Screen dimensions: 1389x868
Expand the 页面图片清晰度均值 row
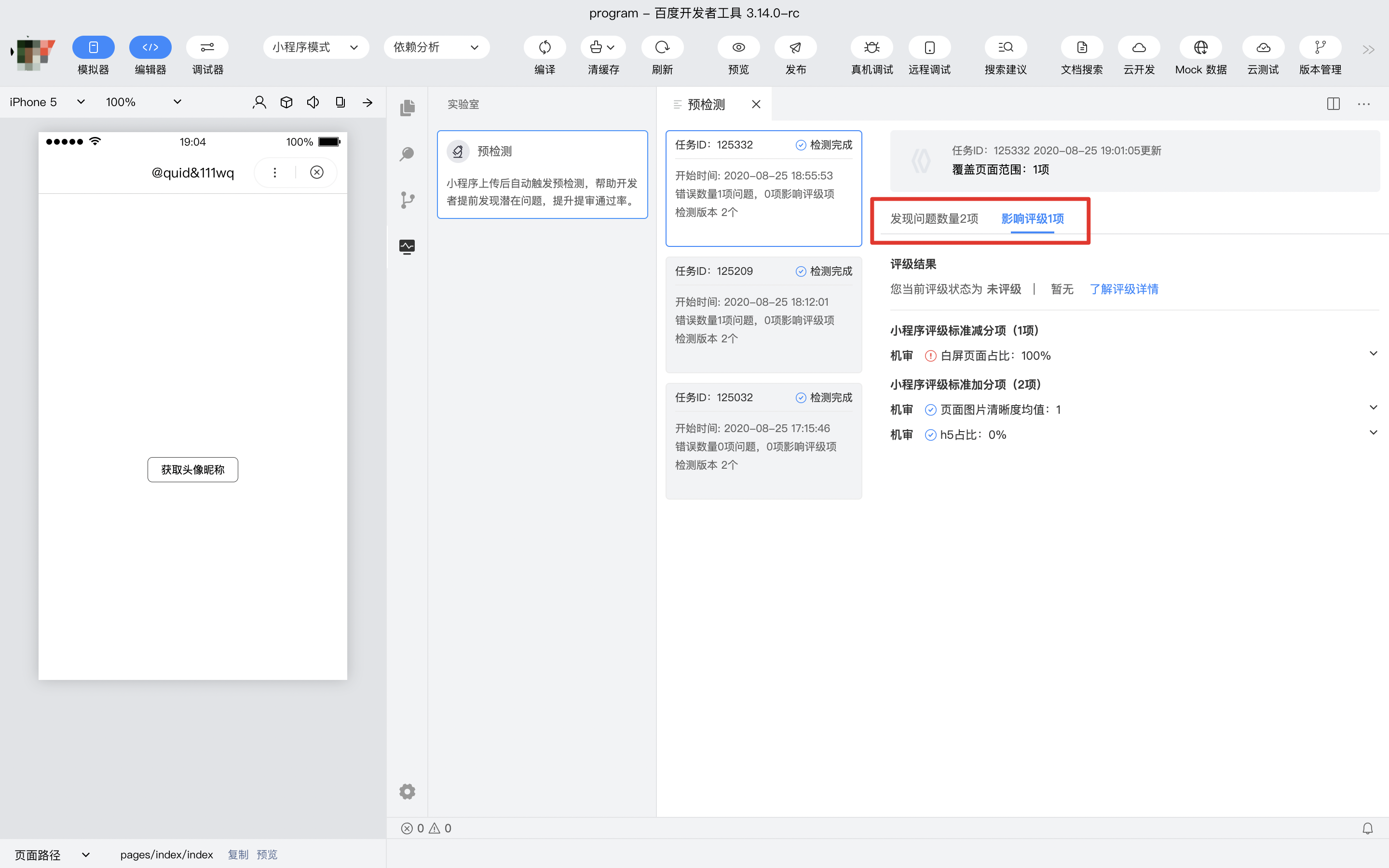(x=1133, y=409)
